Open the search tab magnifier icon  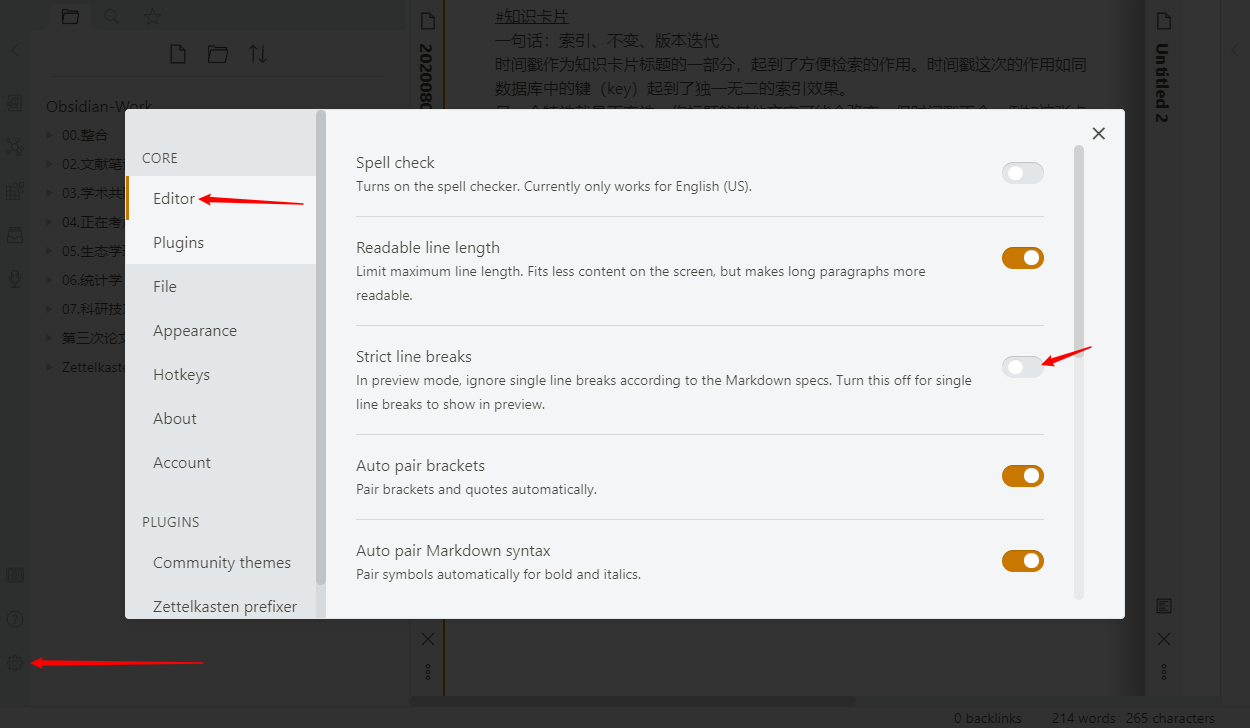[111, 17]
